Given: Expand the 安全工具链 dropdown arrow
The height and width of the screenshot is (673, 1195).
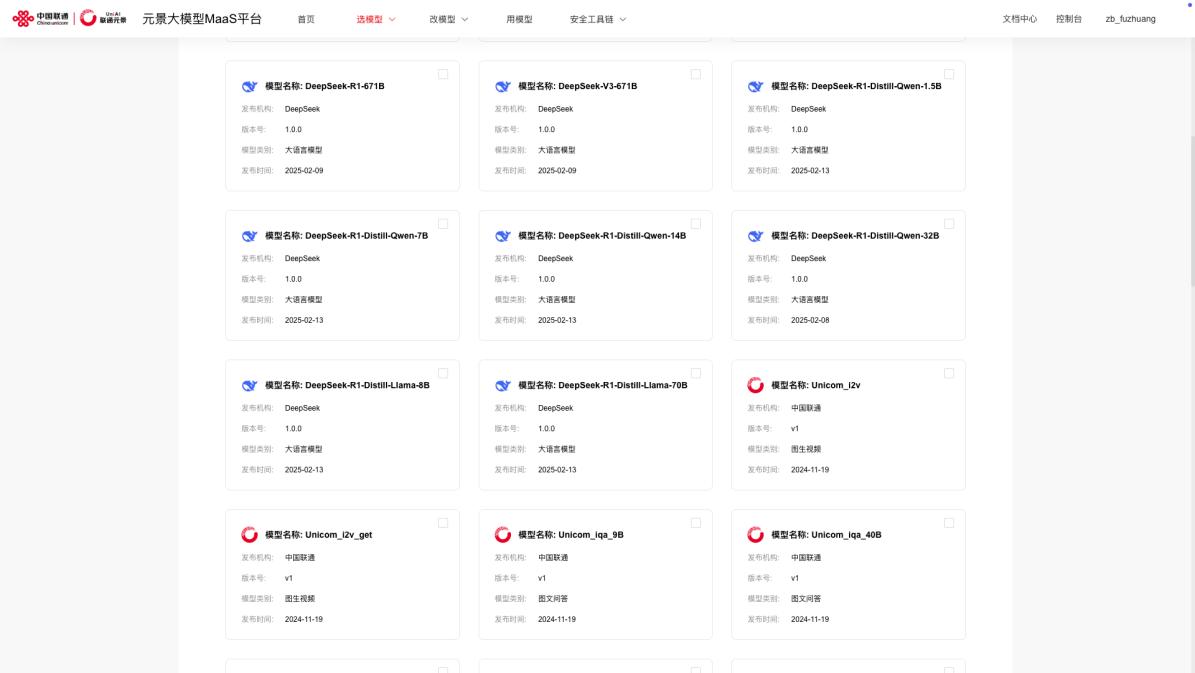Looking at the screenshot, I should (623, 19).
